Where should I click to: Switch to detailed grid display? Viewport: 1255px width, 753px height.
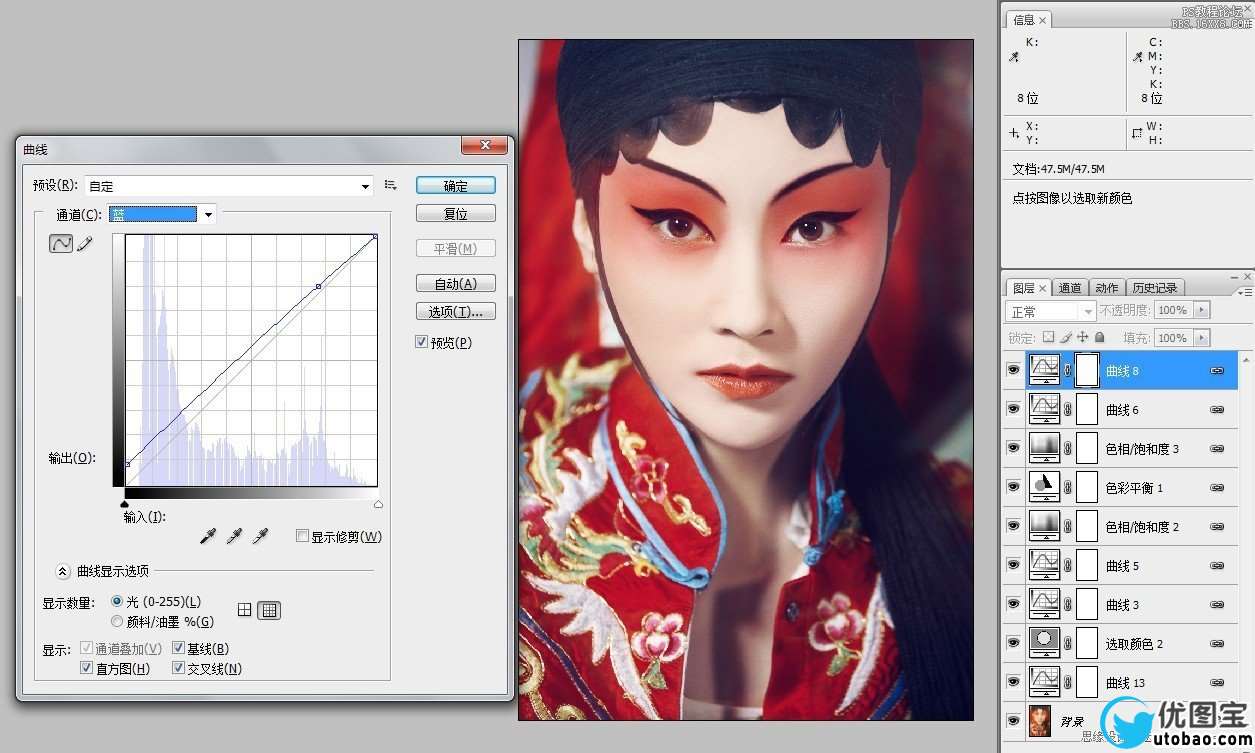pos(269,609)
